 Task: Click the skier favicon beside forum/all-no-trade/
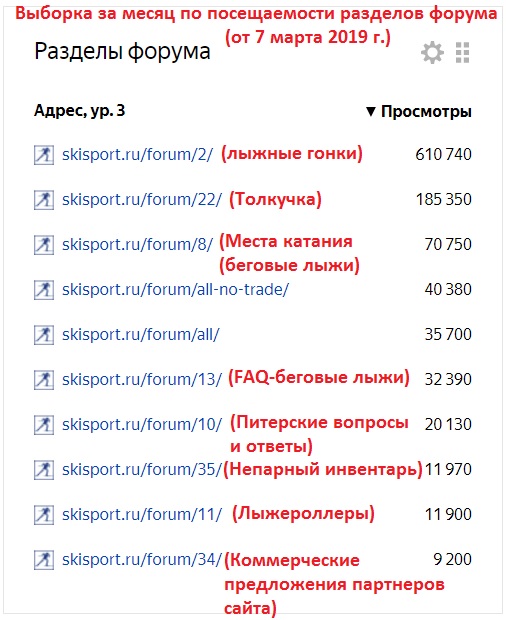(44, 290)
